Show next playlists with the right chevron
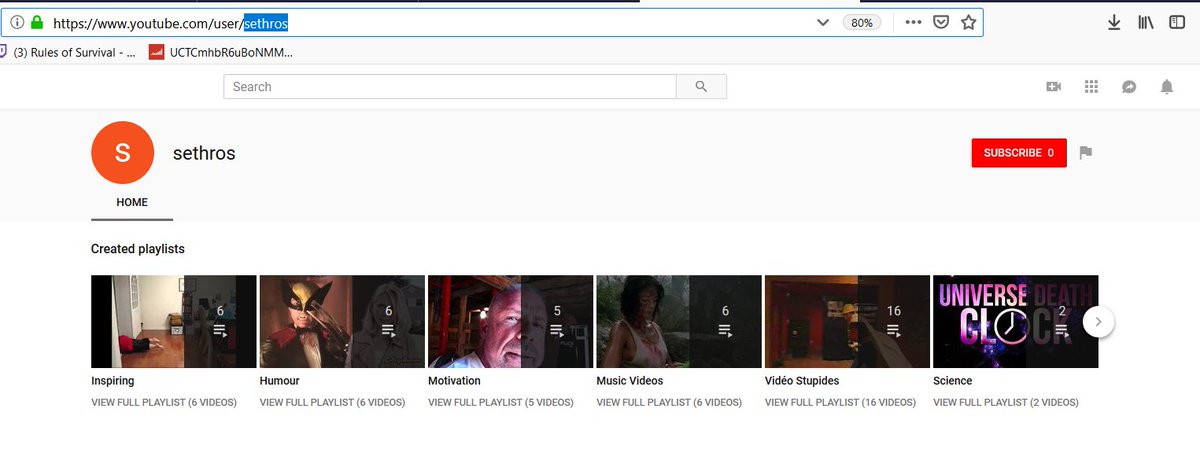 point(1098,322)
